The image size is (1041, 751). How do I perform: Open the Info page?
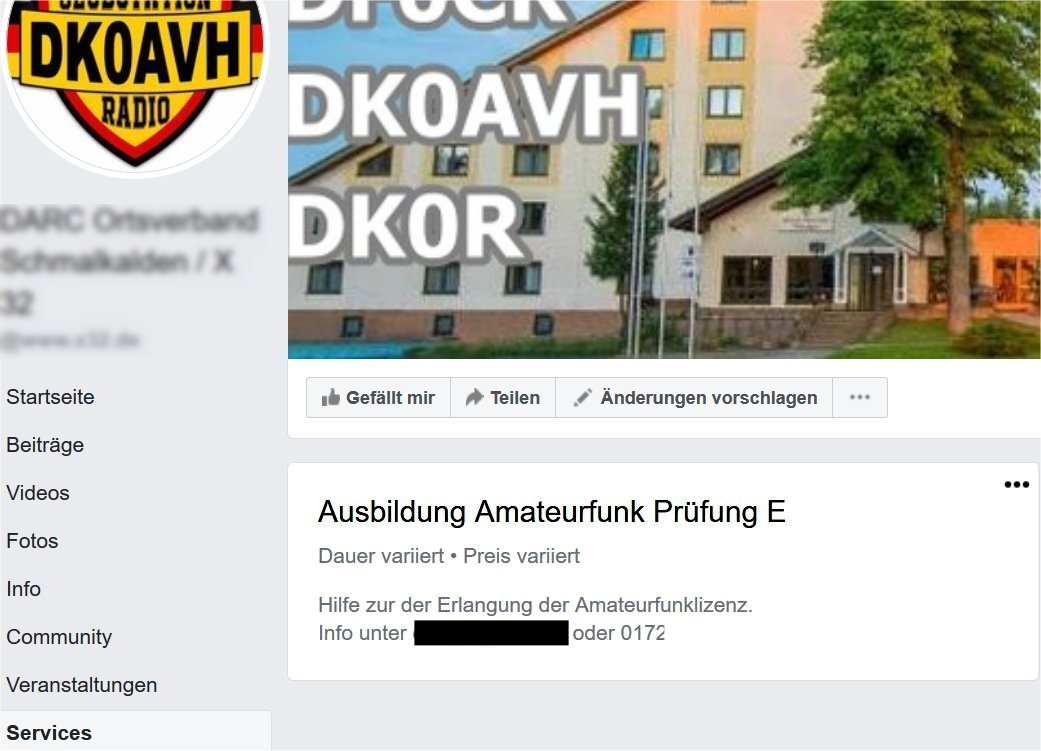(x=23, y=589)
